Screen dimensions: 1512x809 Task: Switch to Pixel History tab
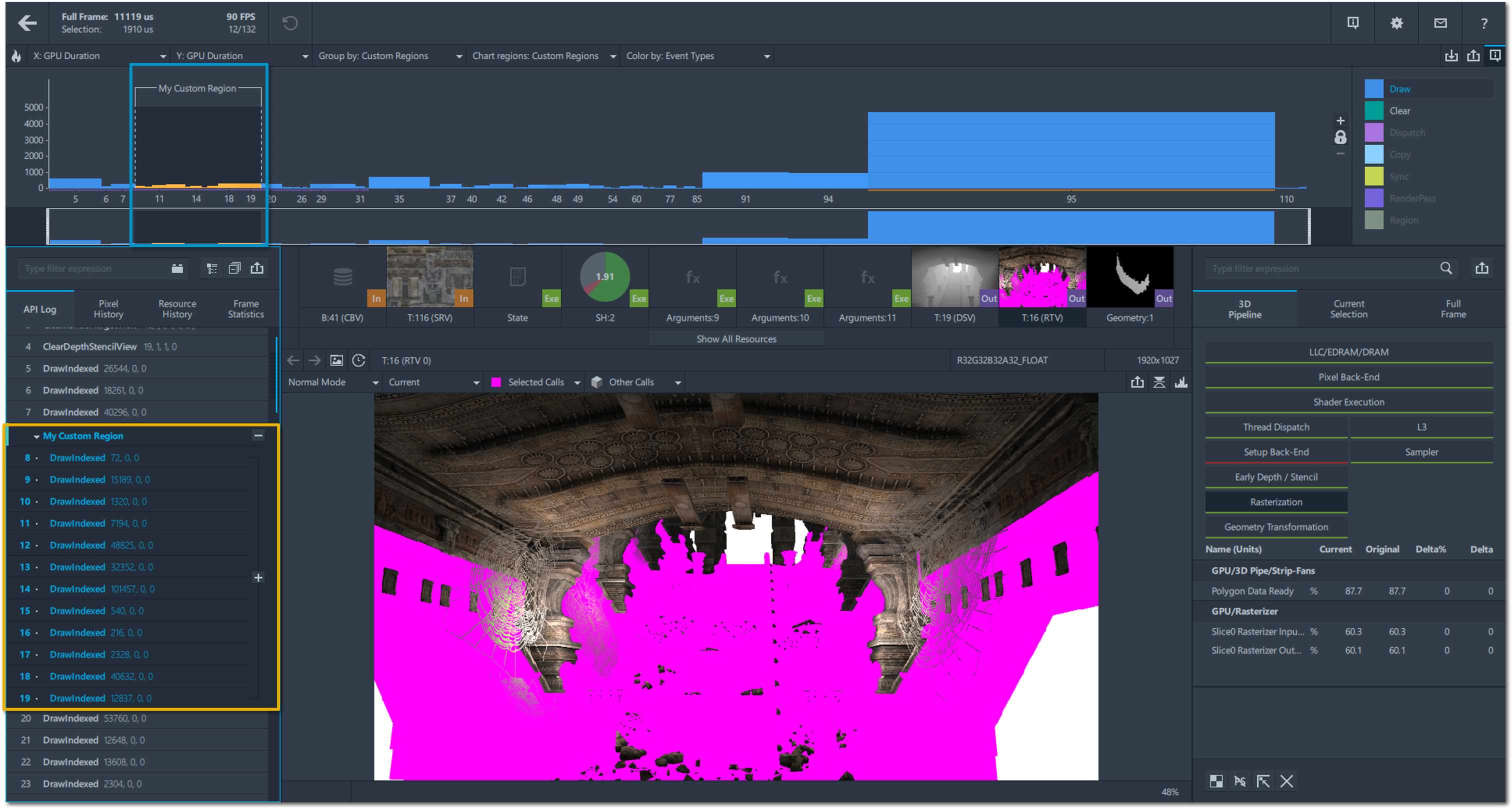tap(108, 309)
